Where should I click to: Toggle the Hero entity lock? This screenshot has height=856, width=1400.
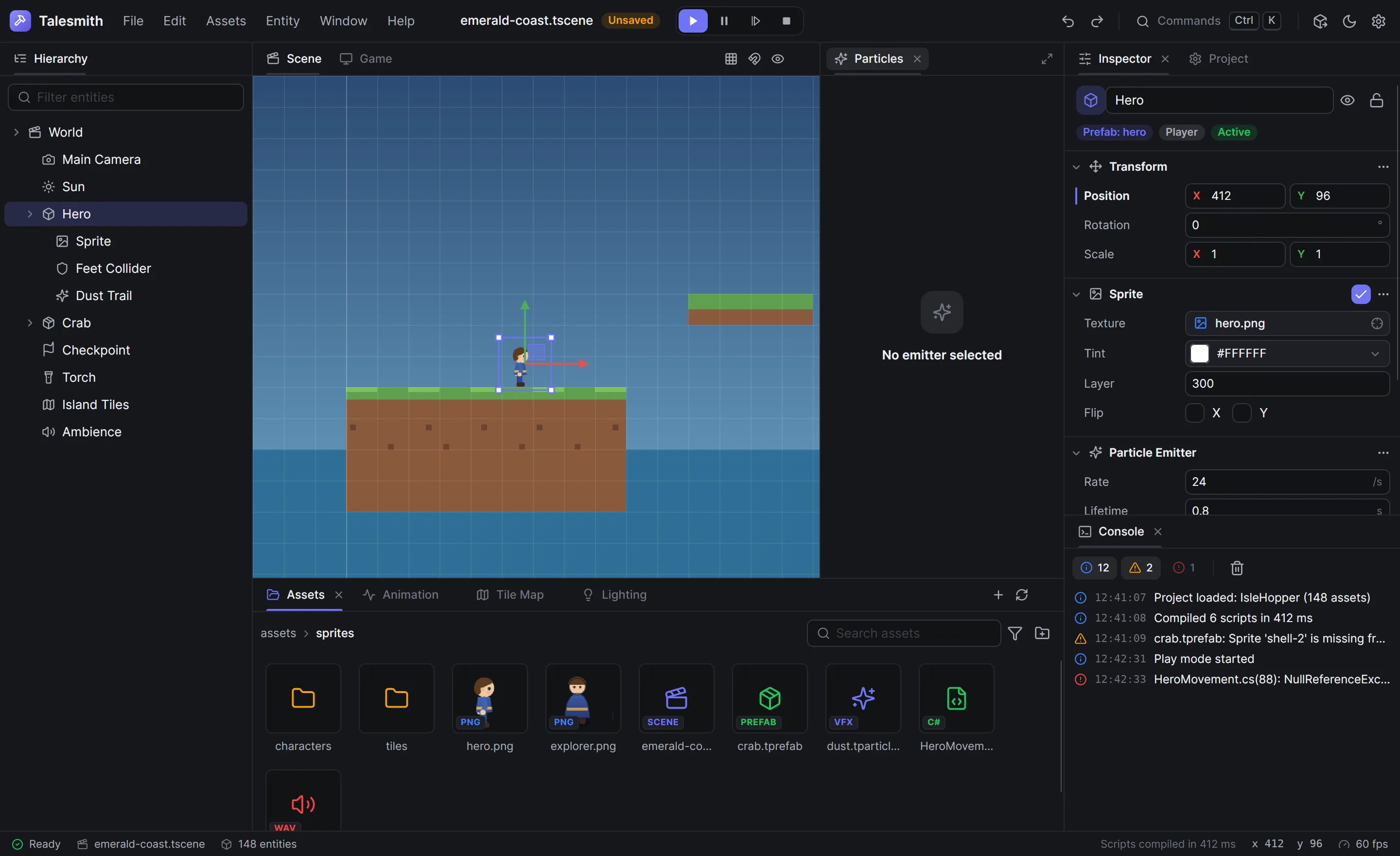(x=1376, y=100)
